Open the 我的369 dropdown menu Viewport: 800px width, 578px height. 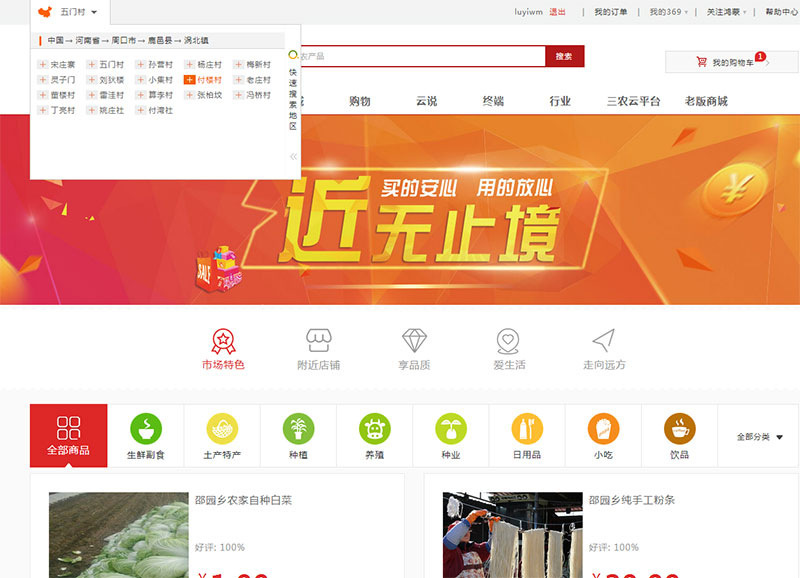(x=668, y=12)
